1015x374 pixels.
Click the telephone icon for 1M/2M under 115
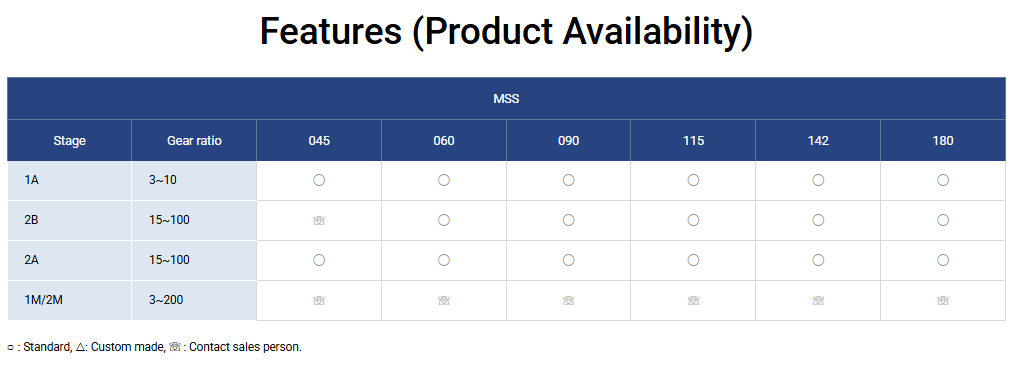693,300
